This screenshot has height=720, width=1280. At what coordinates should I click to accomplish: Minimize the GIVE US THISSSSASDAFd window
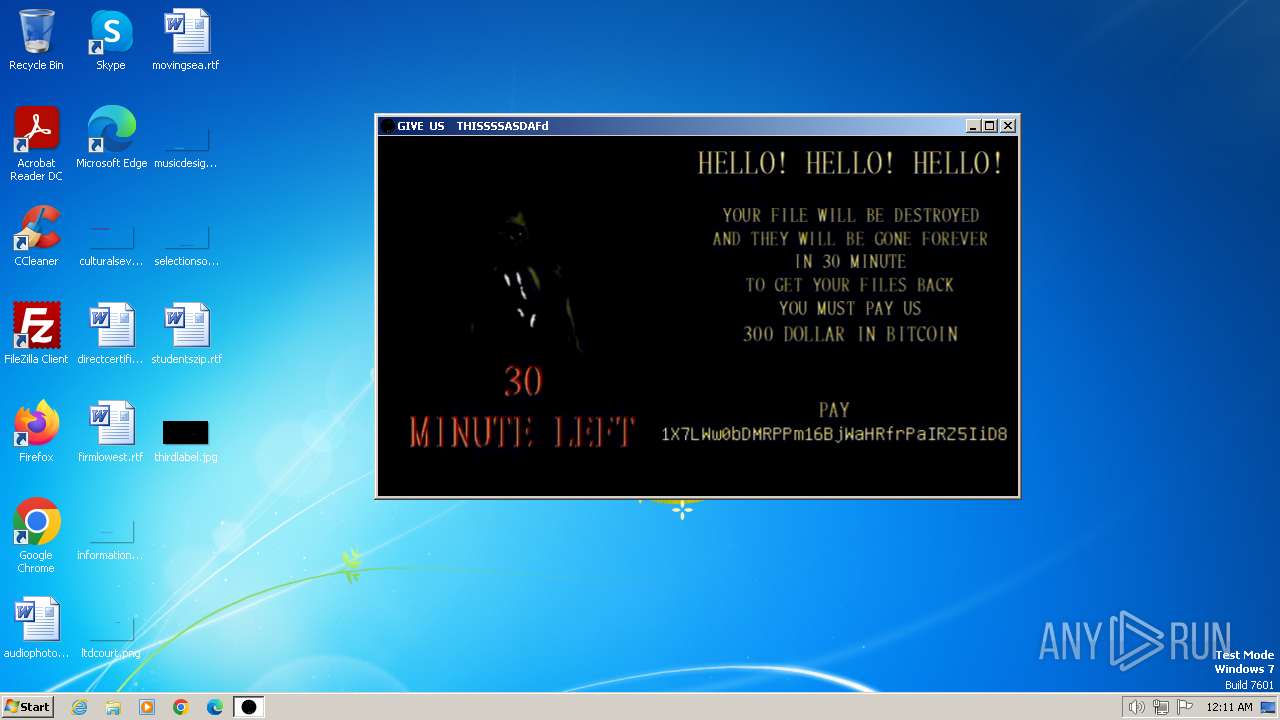973,126
